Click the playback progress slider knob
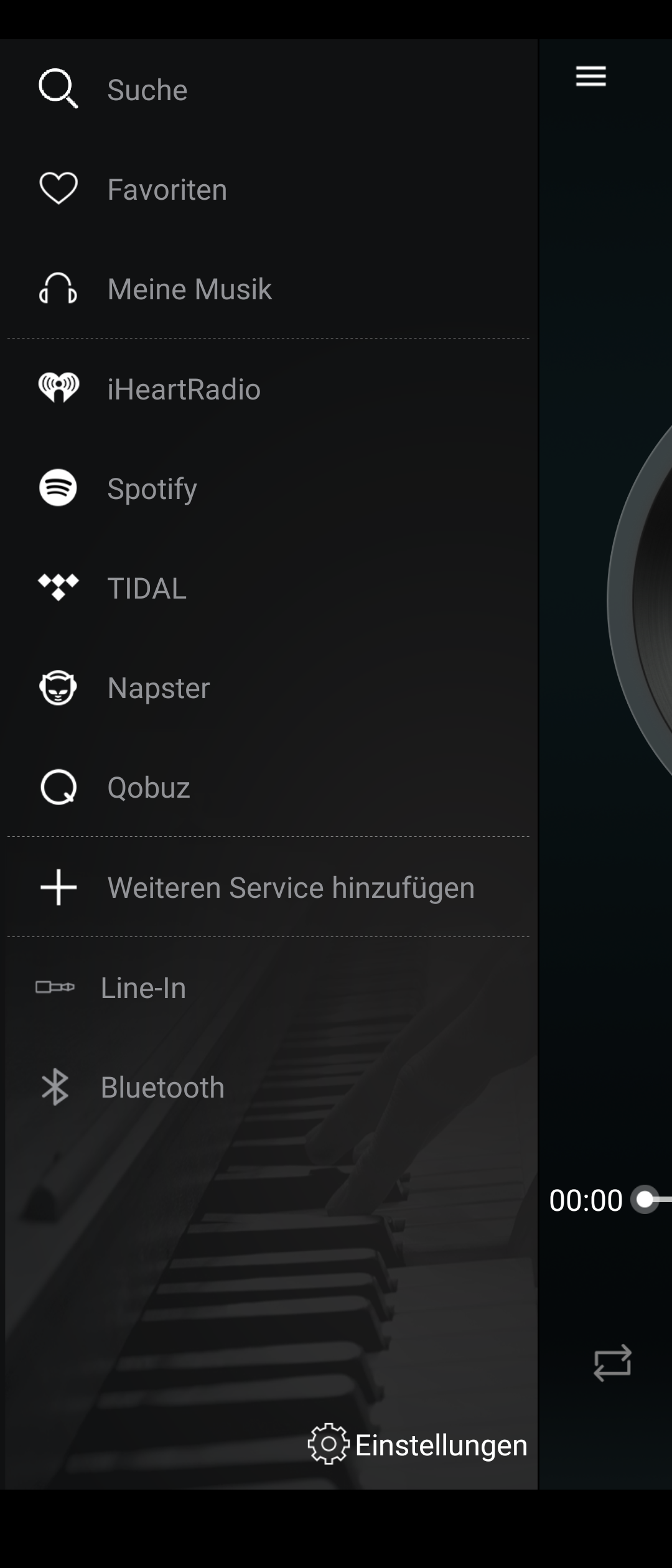Image resolution: width=672 pixels, height=1568 pixels. pyautogui.click(x=645, y=1199)
